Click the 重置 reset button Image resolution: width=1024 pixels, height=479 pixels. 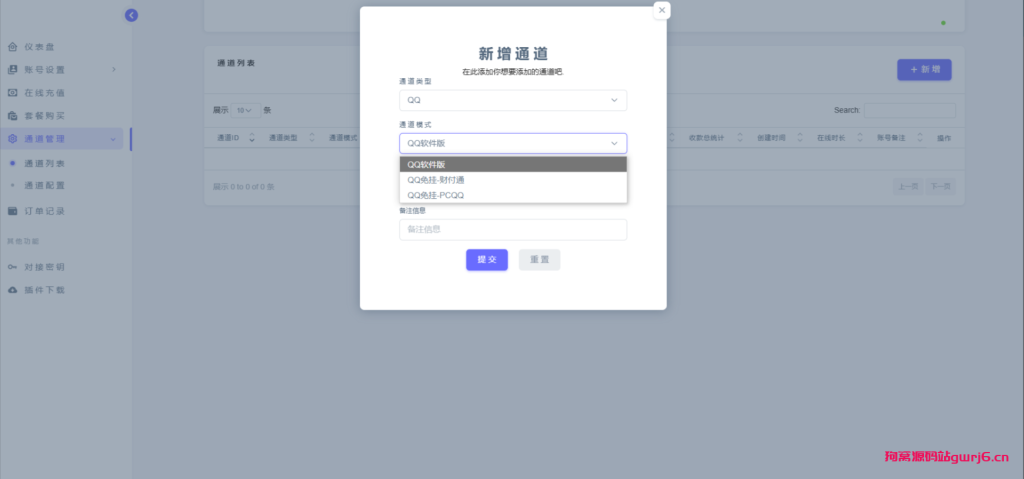coord(539,259)
